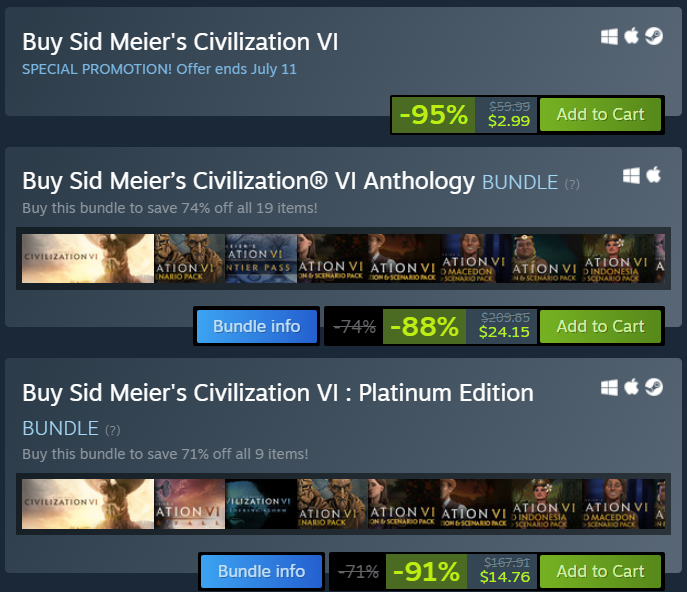Screen dimensions: 687x592
Task: Click Windows platform icon on Anthology bundle
Action: pyautogui.click(x=631, y=175)
